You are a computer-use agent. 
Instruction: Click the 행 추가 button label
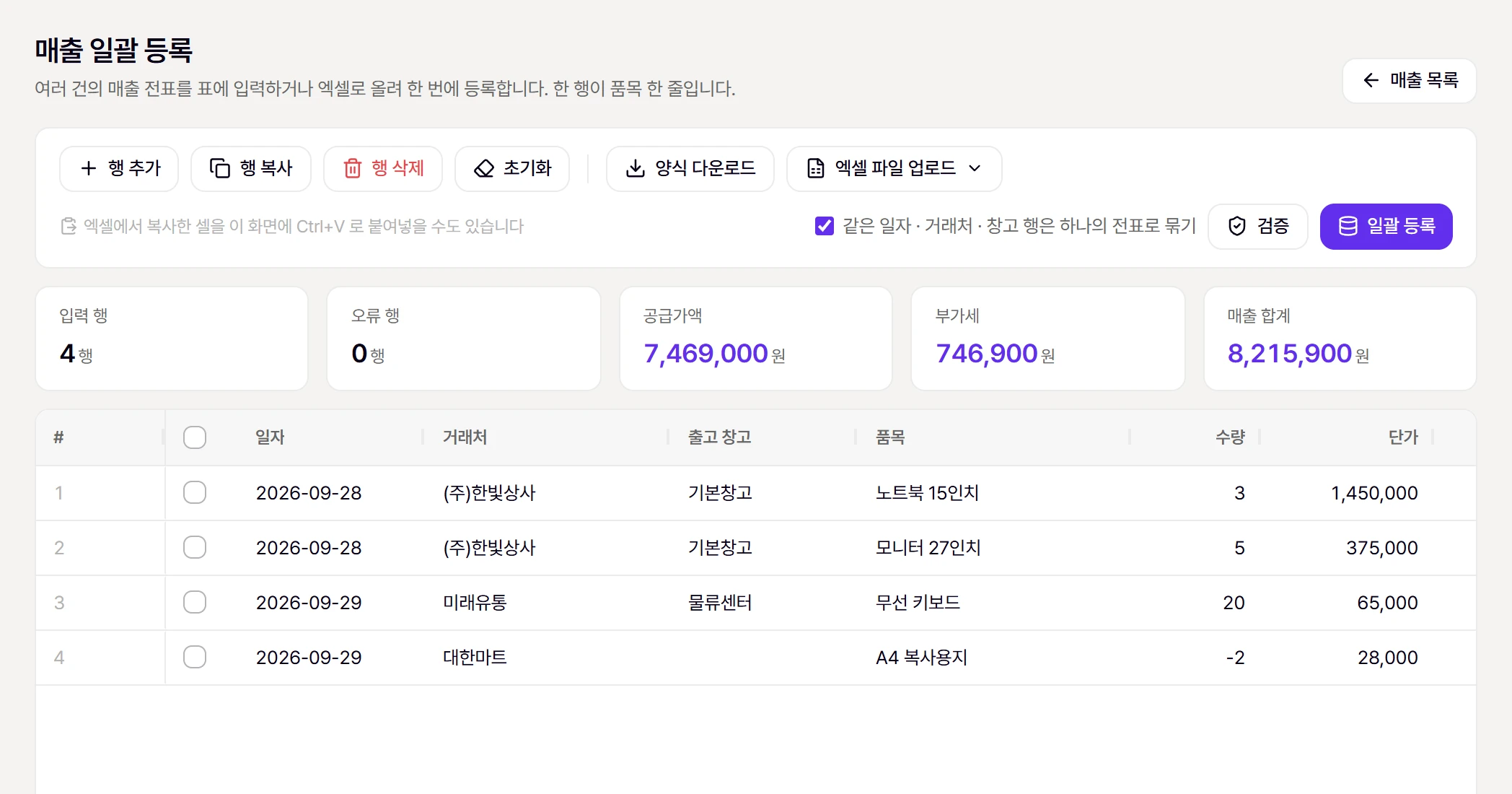point(134,168)
